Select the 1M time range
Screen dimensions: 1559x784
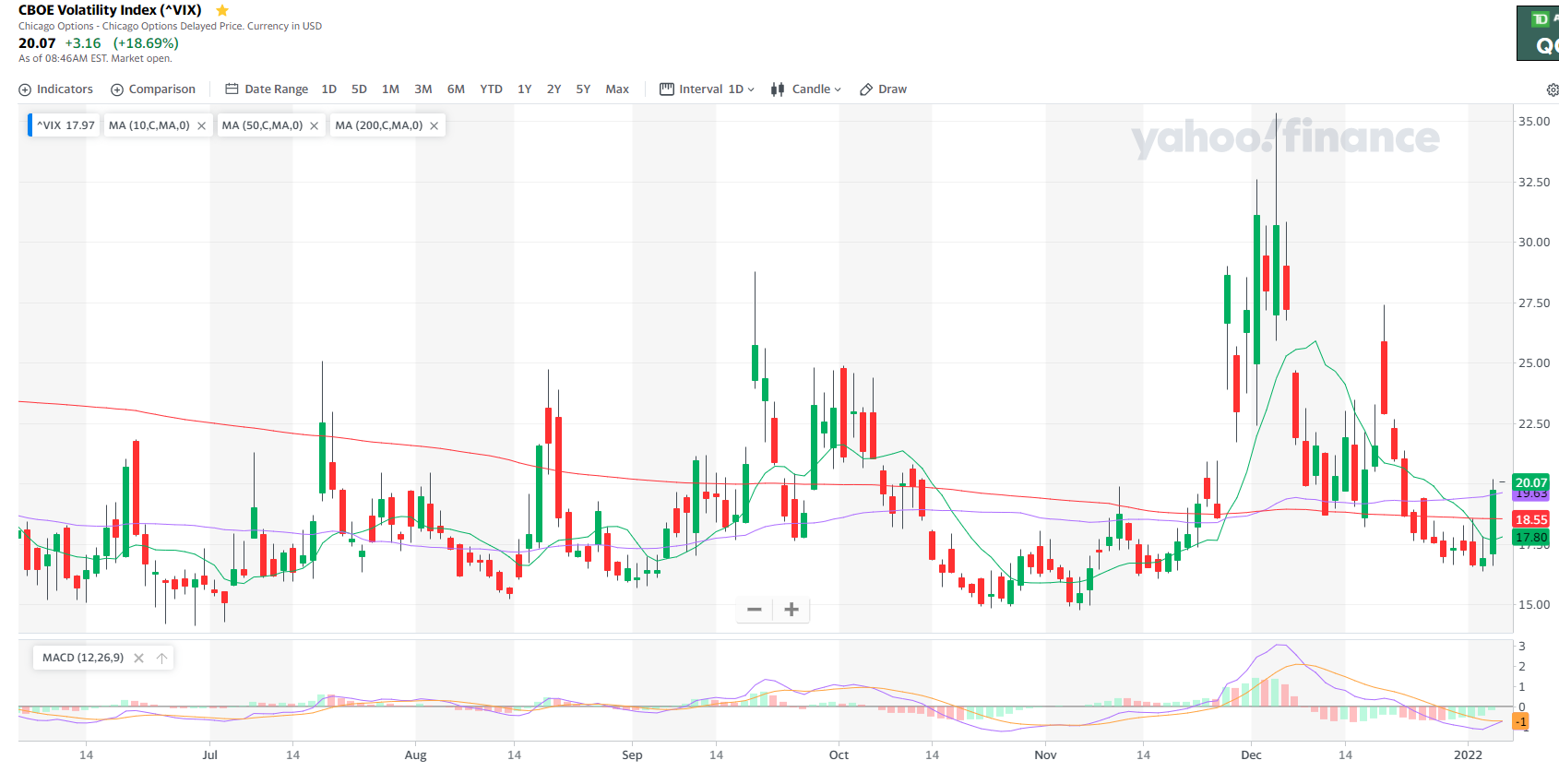391,89
